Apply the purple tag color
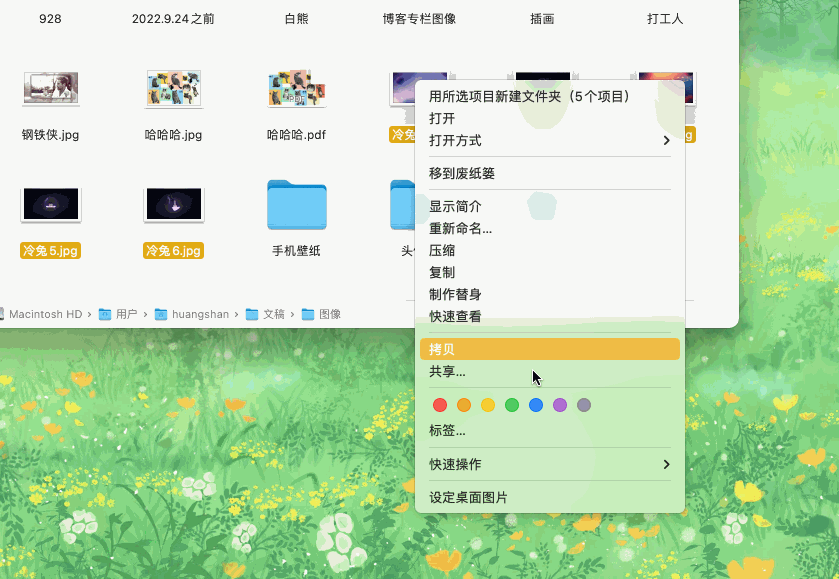Screen dimensions: 839x579 coord(560,405)
